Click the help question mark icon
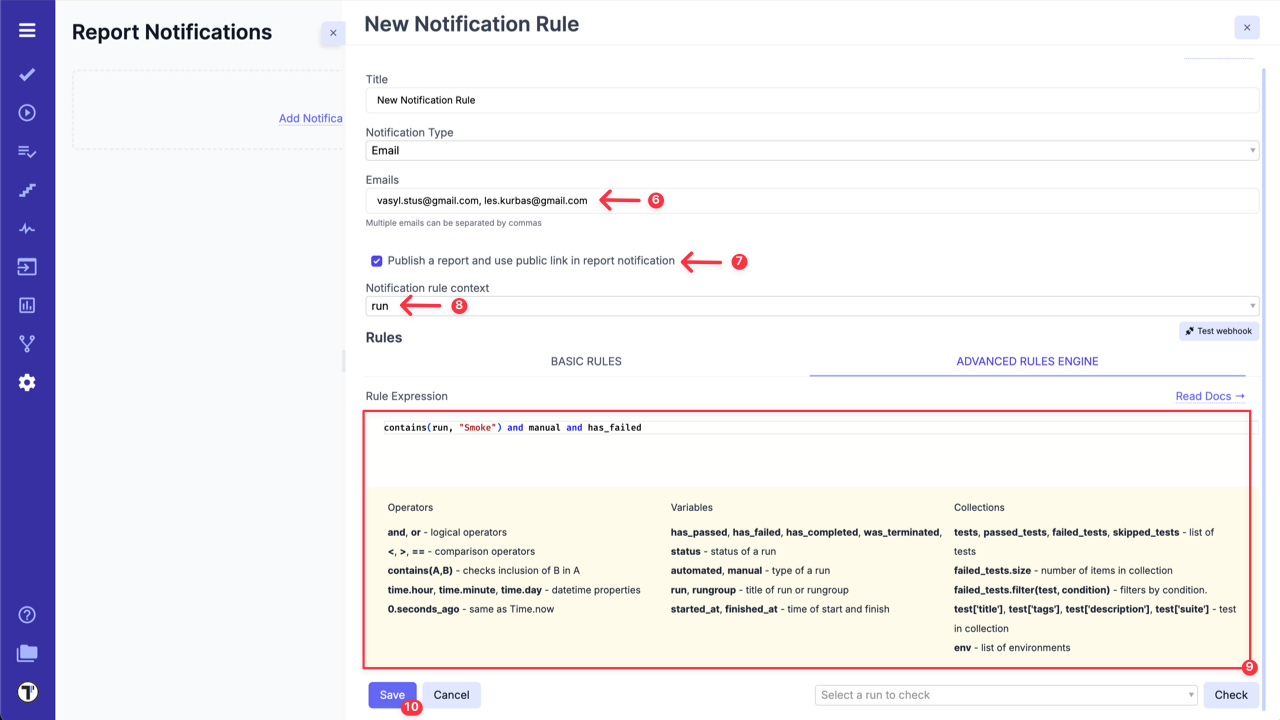The height and width of the screenshot is (720, 1280). [26, 614]
